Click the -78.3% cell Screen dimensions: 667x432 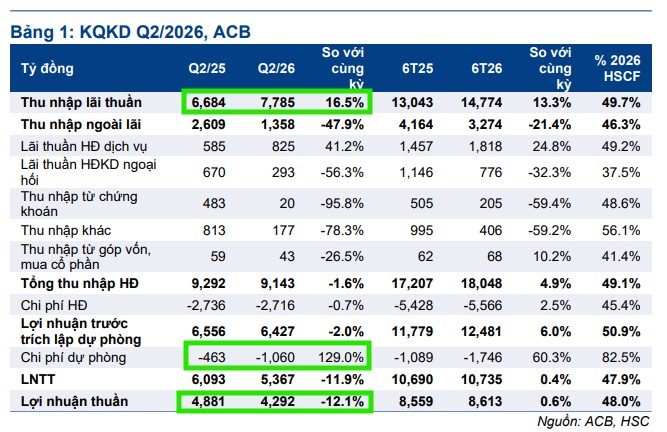point(342,230)
